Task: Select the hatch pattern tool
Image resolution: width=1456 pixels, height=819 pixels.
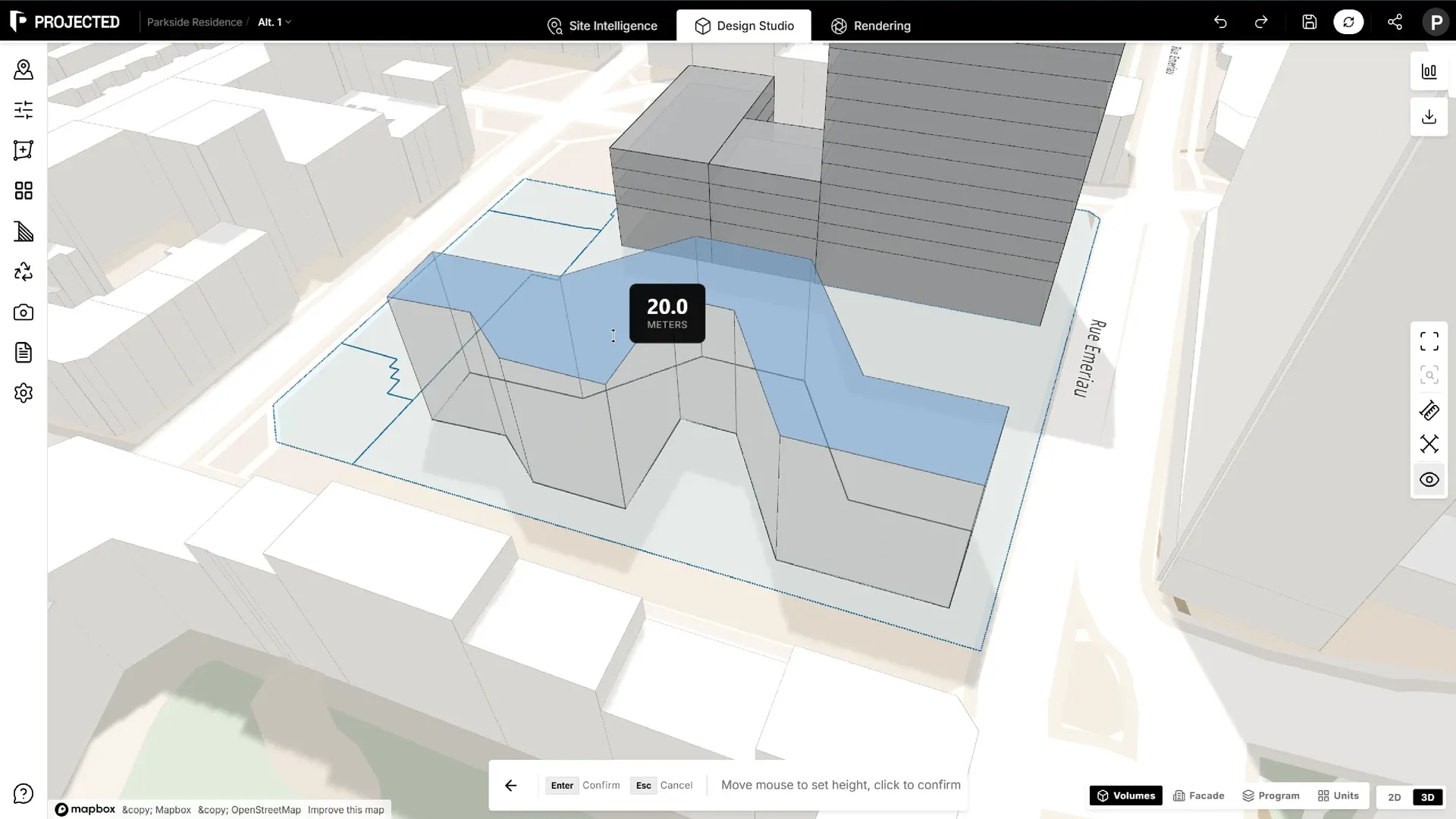Action: click(24, 231)
